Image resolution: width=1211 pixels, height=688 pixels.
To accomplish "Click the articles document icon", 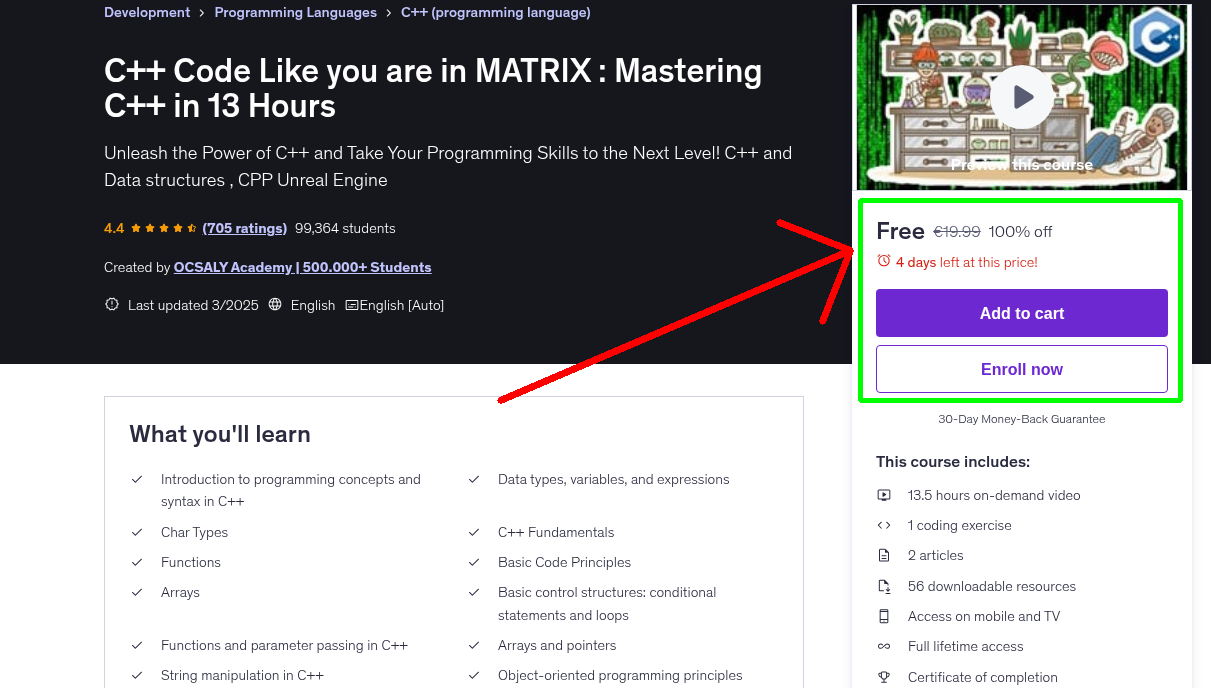I will 884,555.
